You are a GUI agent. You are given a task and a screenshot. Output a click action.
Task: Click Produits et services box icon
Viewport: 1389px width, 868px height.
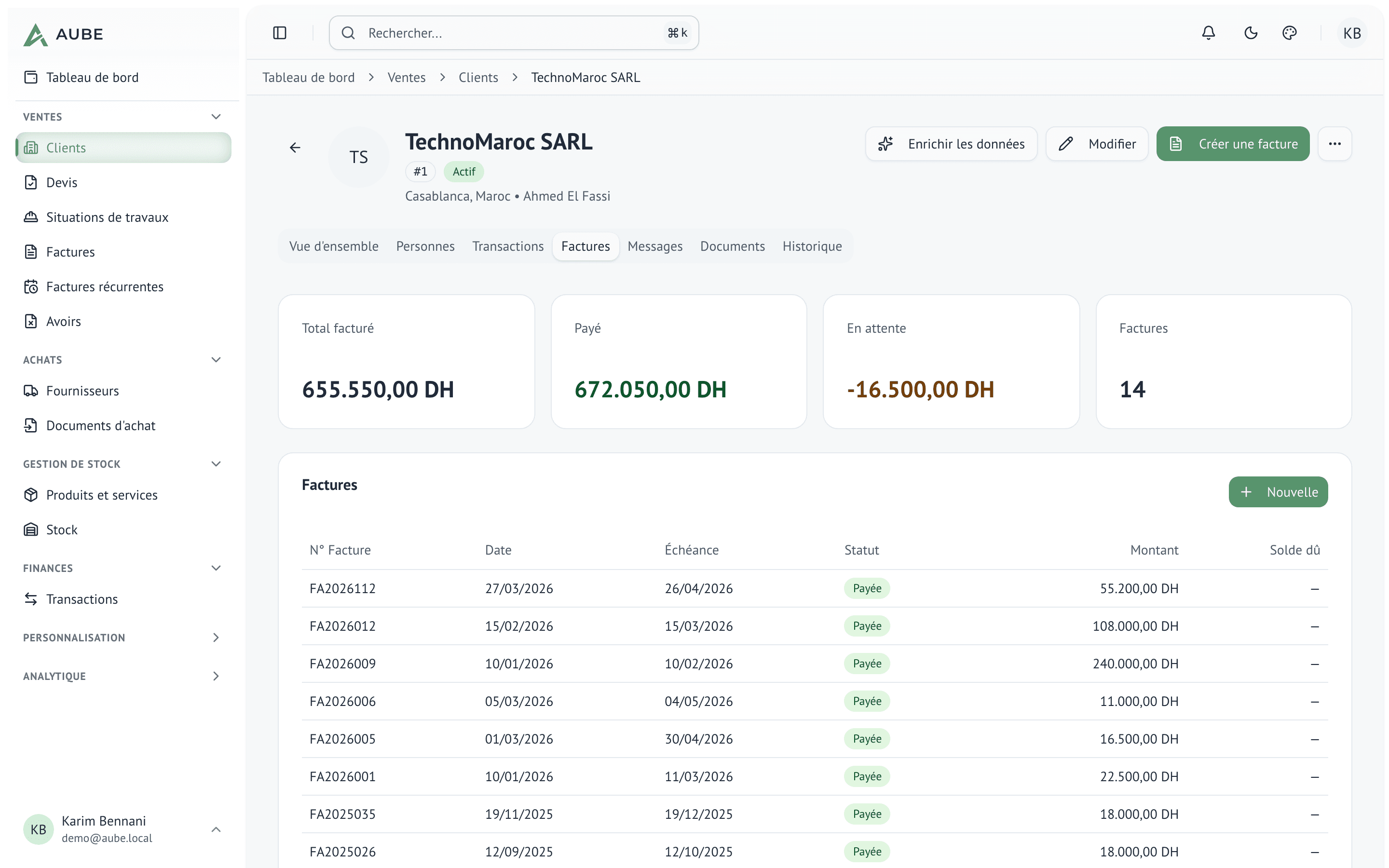(31, 495)
